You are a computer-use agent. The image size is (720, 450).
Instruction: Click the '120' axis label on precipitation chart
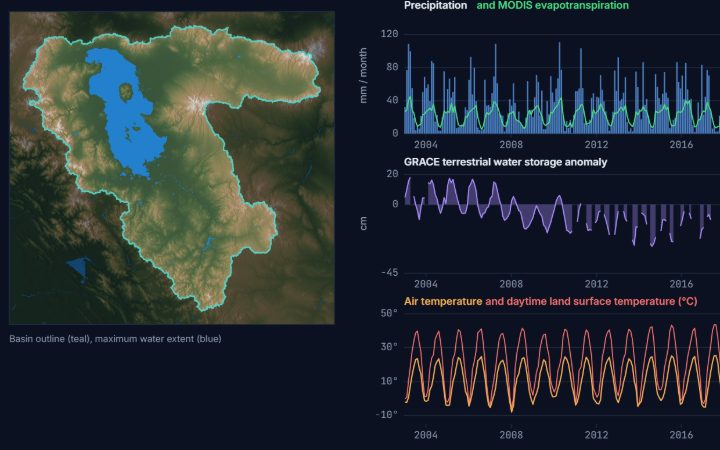point(389,34)
